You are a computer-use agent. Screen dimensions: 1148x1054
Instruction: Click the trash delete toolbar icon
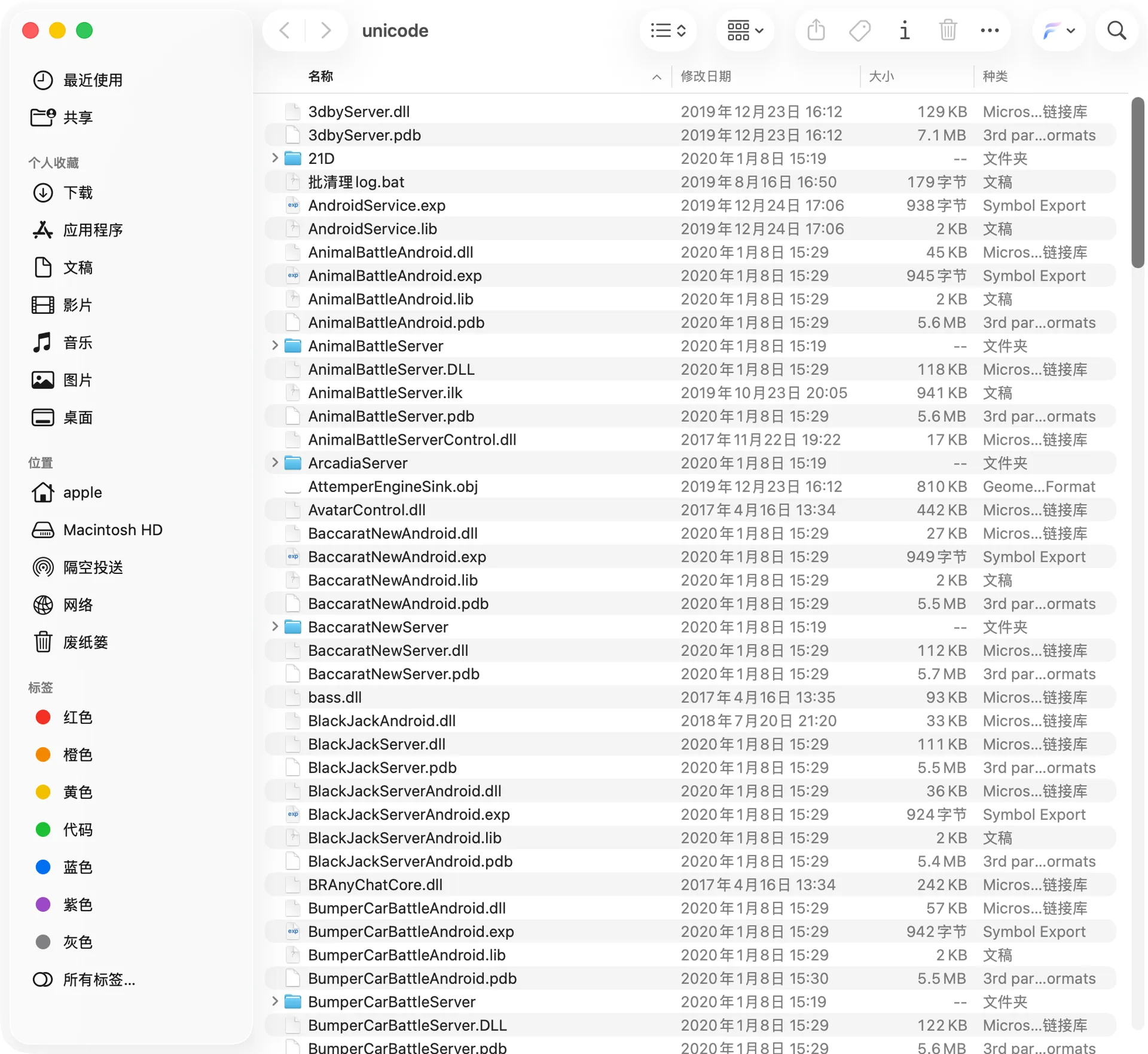click(x=948, y=30)
